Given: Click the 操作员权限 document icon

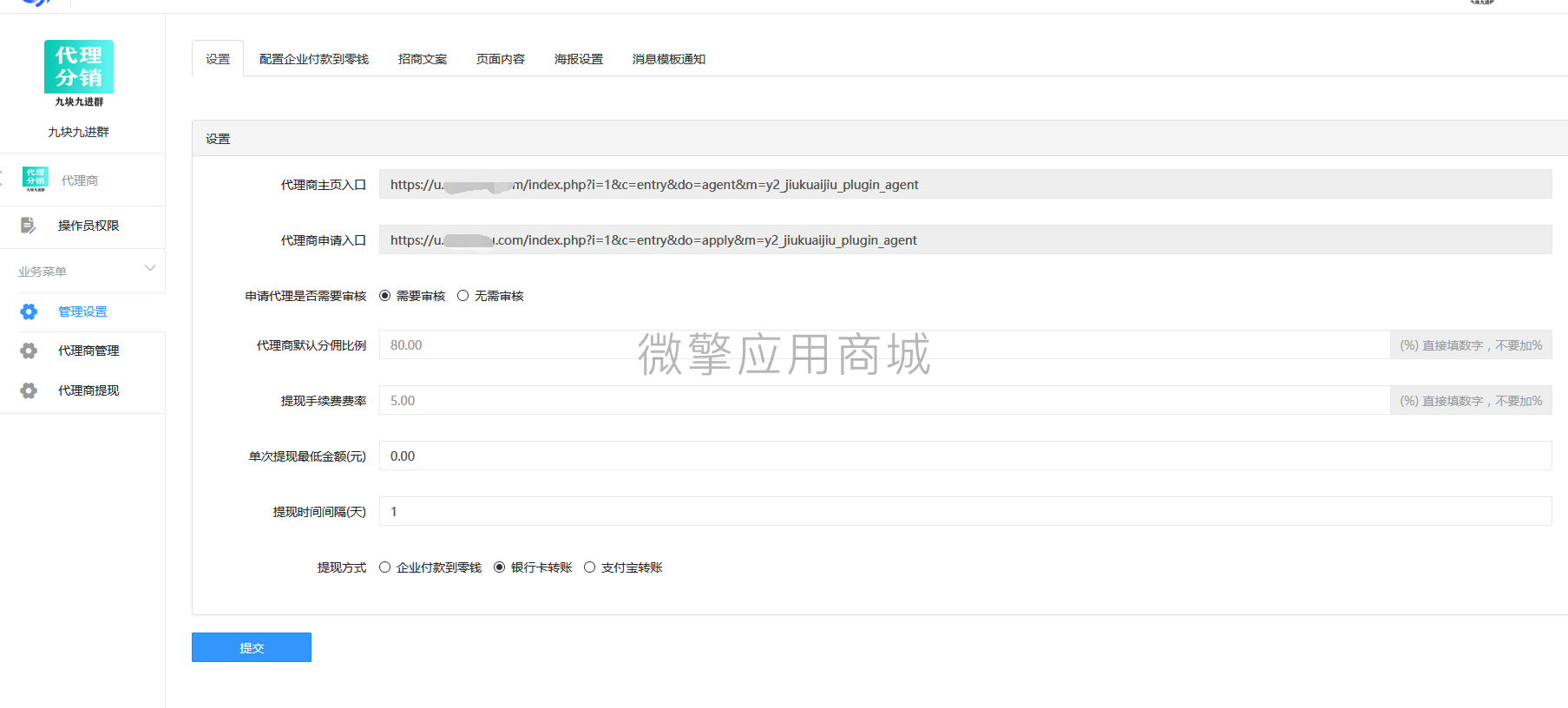Looking at the screenshot, I should 28,226.
